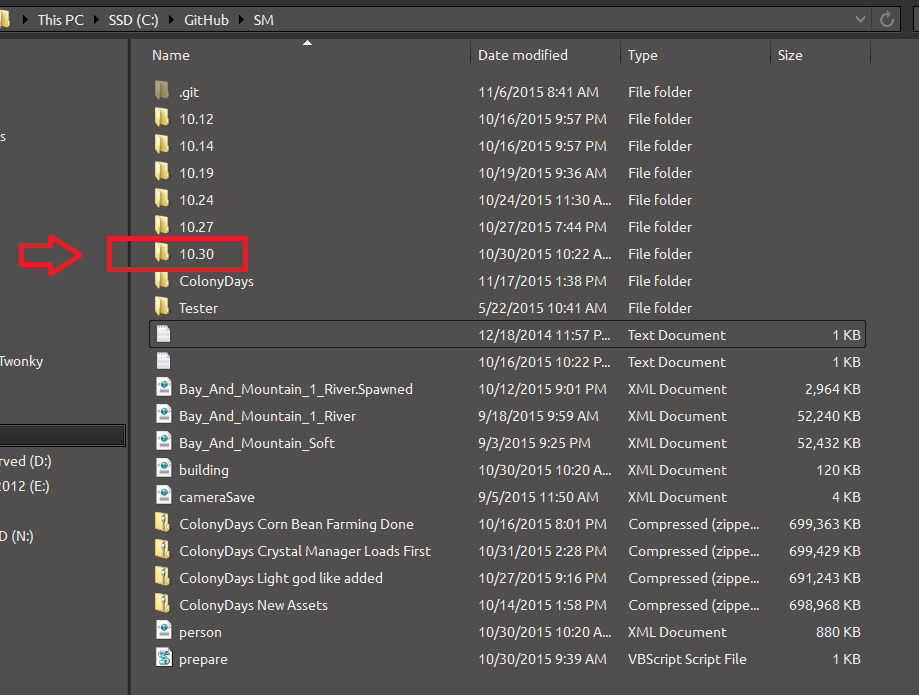Viewport: 919px width, 695px height.
Task: Sort by the Date modified column header
Action: (523, 55)
